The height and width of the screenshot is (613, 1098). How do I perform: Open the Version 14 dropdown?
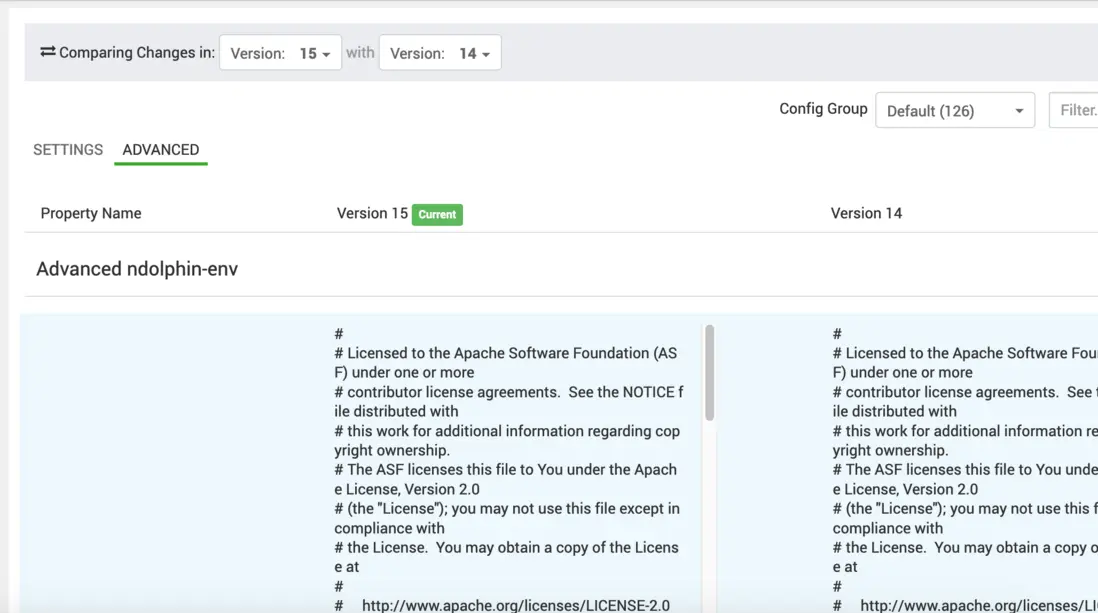pyautogui.click(x=440, y=54)
